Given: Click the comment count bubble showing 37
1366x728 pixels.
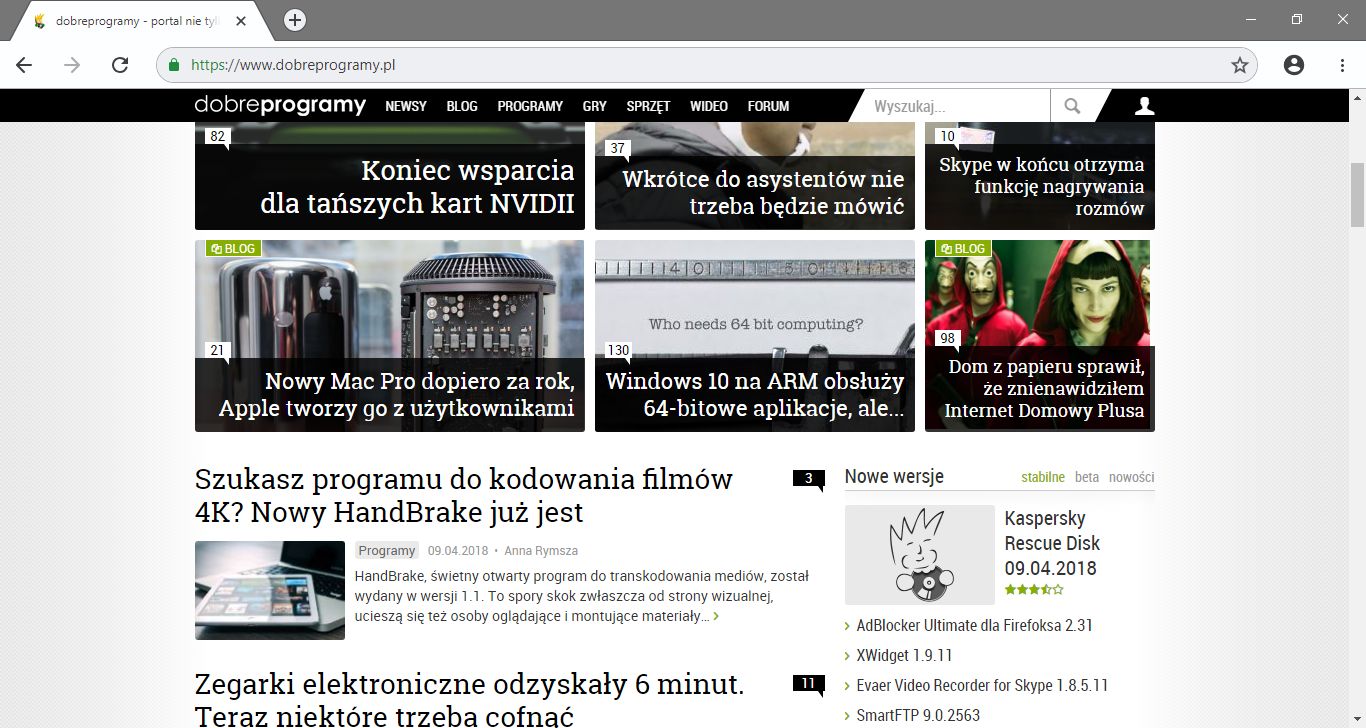Looking at the screenshot, I should (x=618, y=149).
